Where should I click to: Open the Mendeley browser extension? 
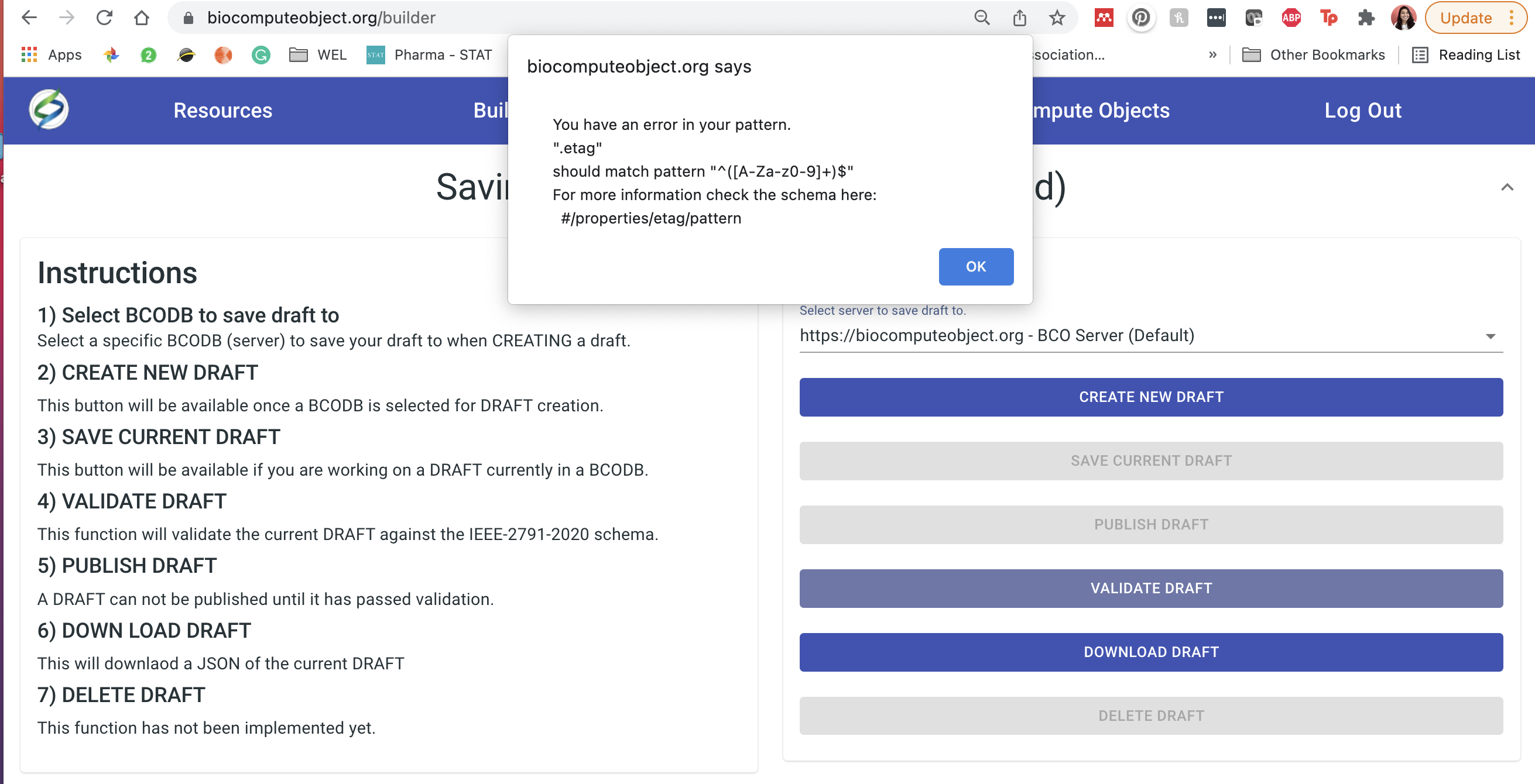coord(1104,18)
